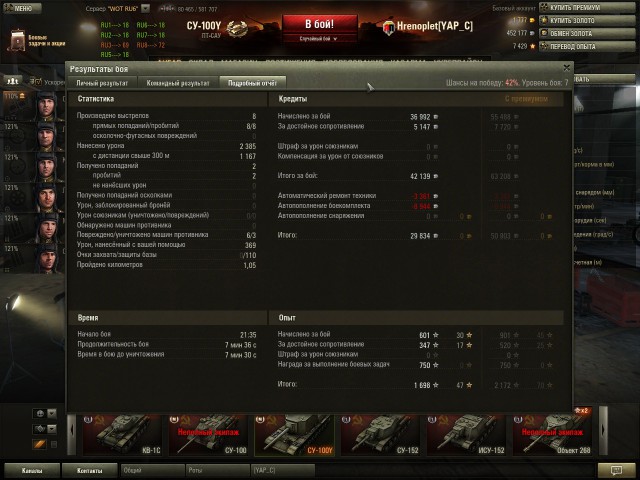Open the Роты chat channel tab

point(218,470)
